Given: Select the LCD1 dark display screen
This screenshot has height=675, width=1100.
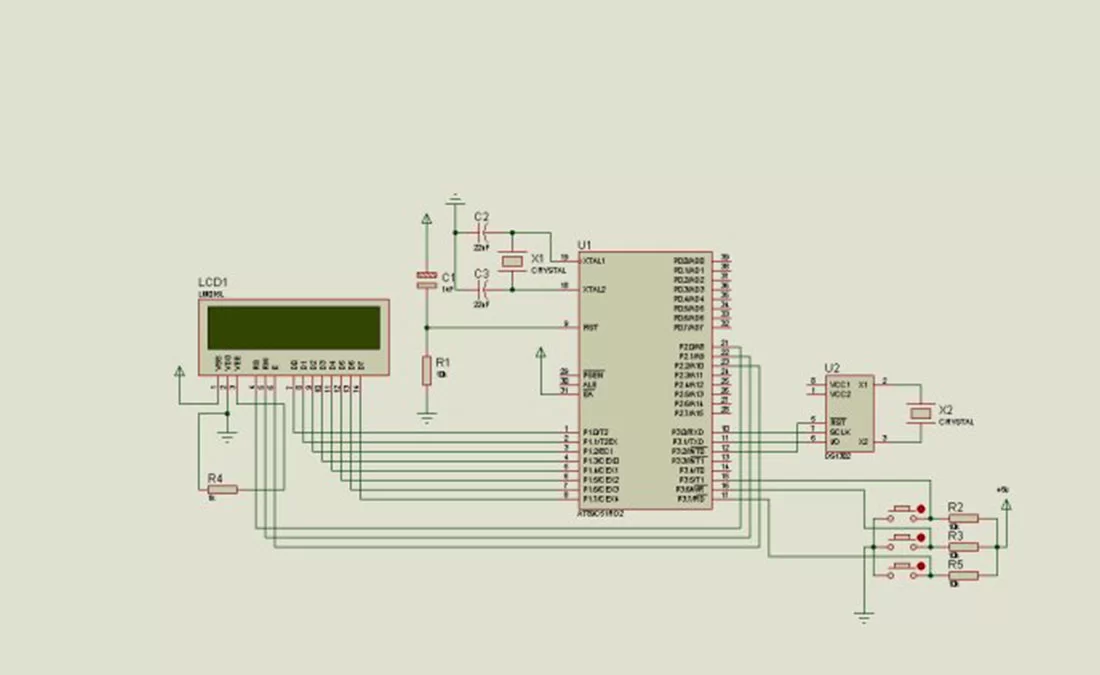Looking at the screenshot, I should pos(294,328).
